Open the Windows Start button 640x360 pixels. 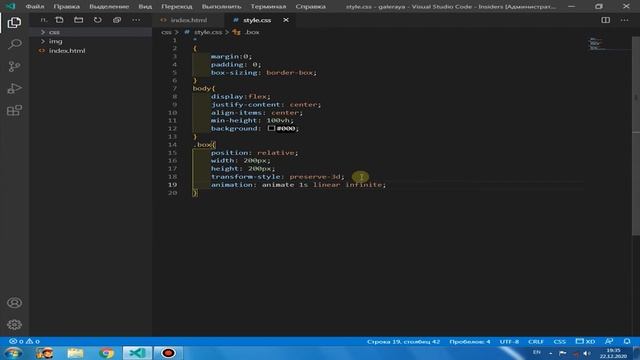(x=12, y=353)
